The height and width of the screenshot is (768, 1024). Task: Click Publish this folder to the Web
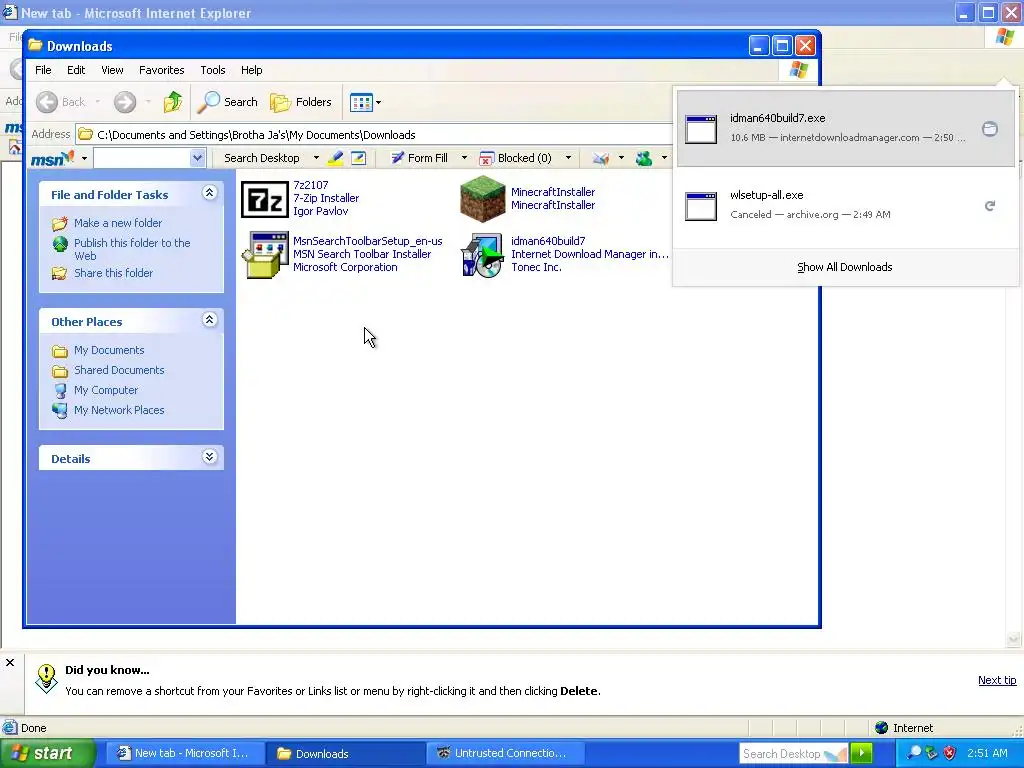[132, 249]
